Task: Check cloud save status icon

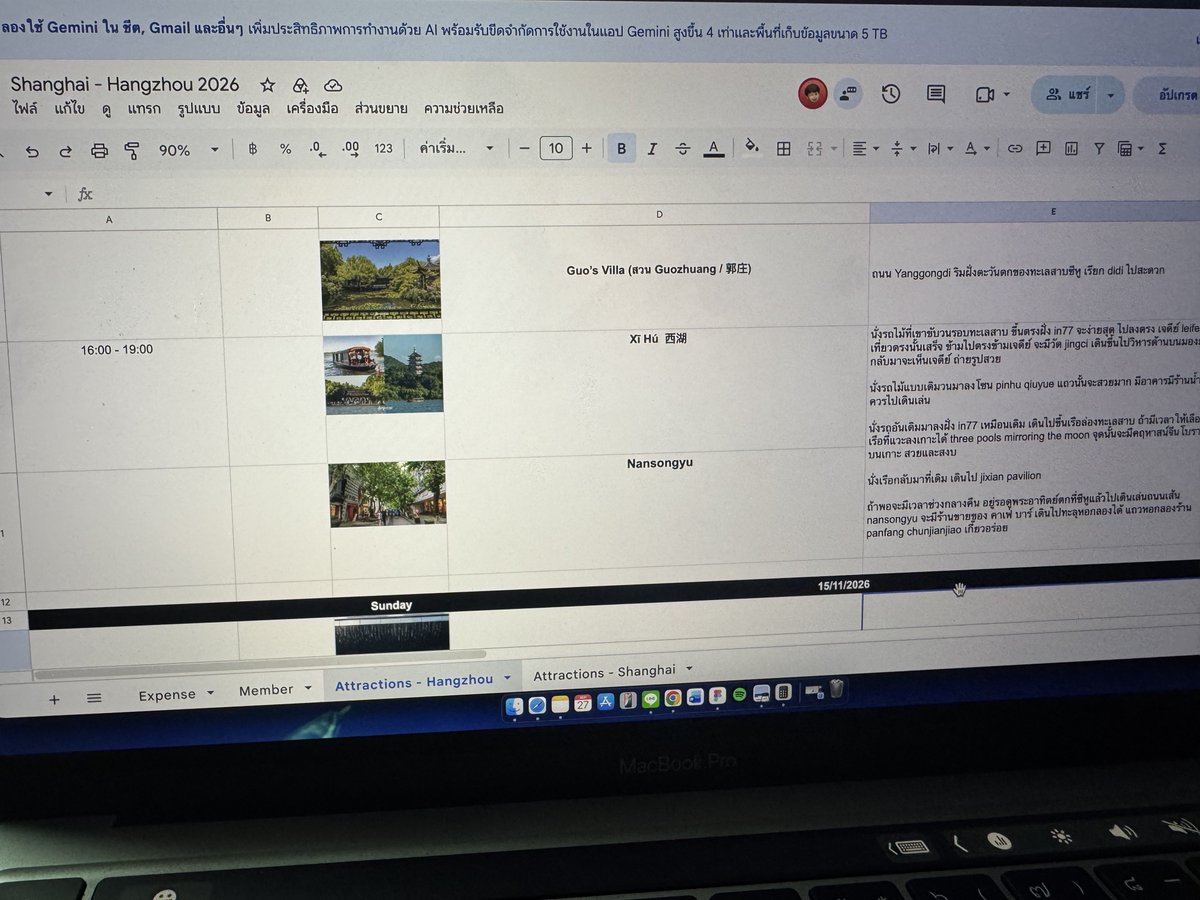Action: [x=333, y=85]
